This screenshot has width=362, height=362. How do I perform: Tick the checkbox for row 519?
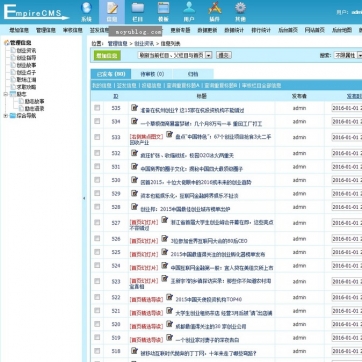[x=97, y=337]
